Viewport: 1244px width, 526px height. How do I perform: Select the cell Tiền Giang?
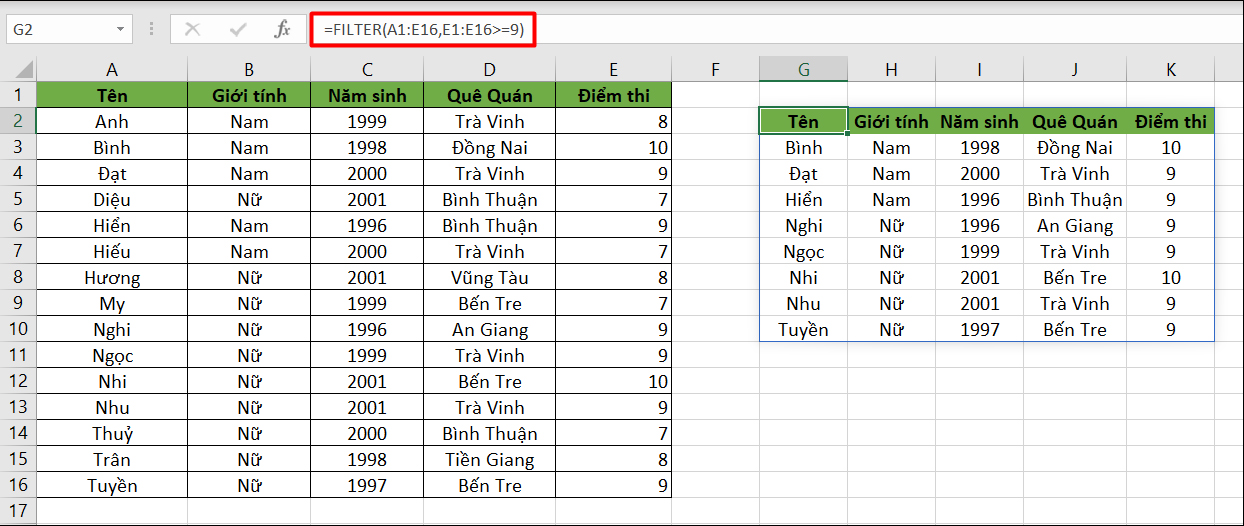[x=489, y=459]
